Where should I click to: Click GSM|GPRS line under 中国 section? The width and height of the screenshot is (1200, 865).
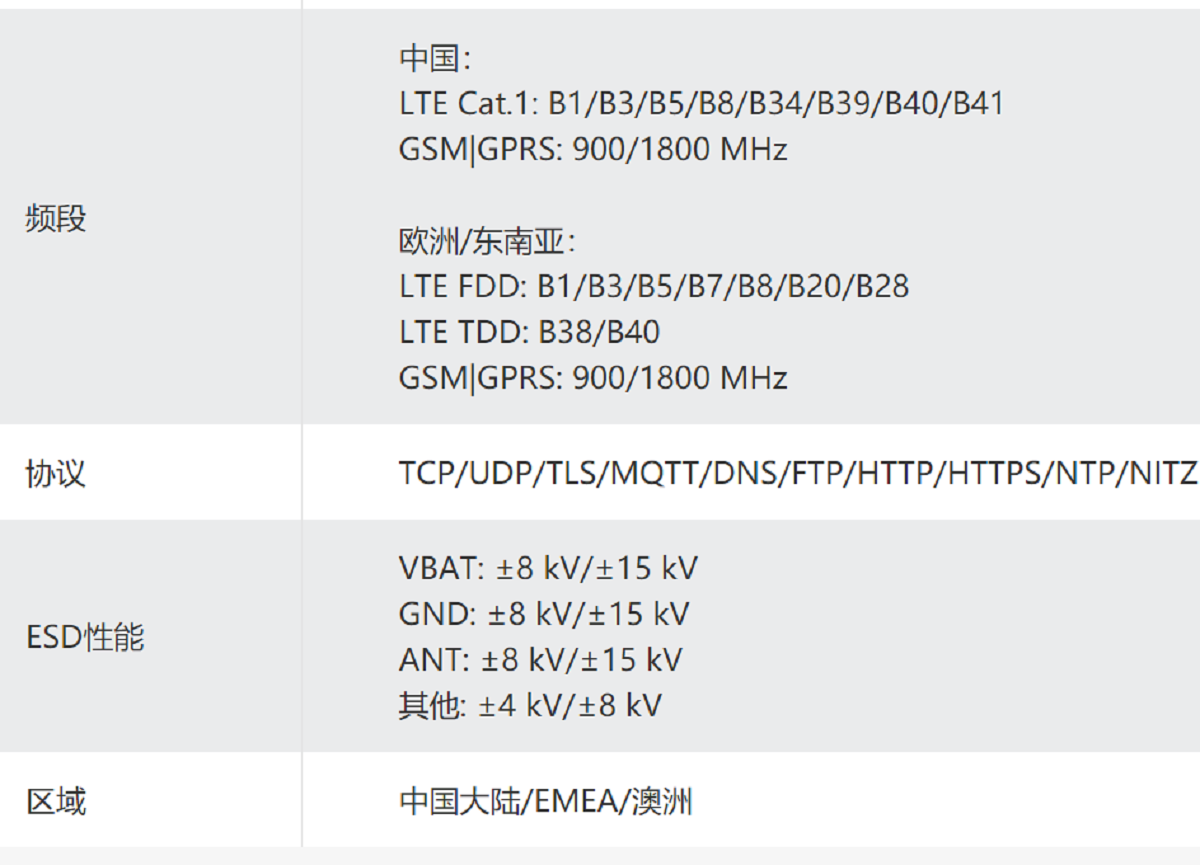(593, 149)
